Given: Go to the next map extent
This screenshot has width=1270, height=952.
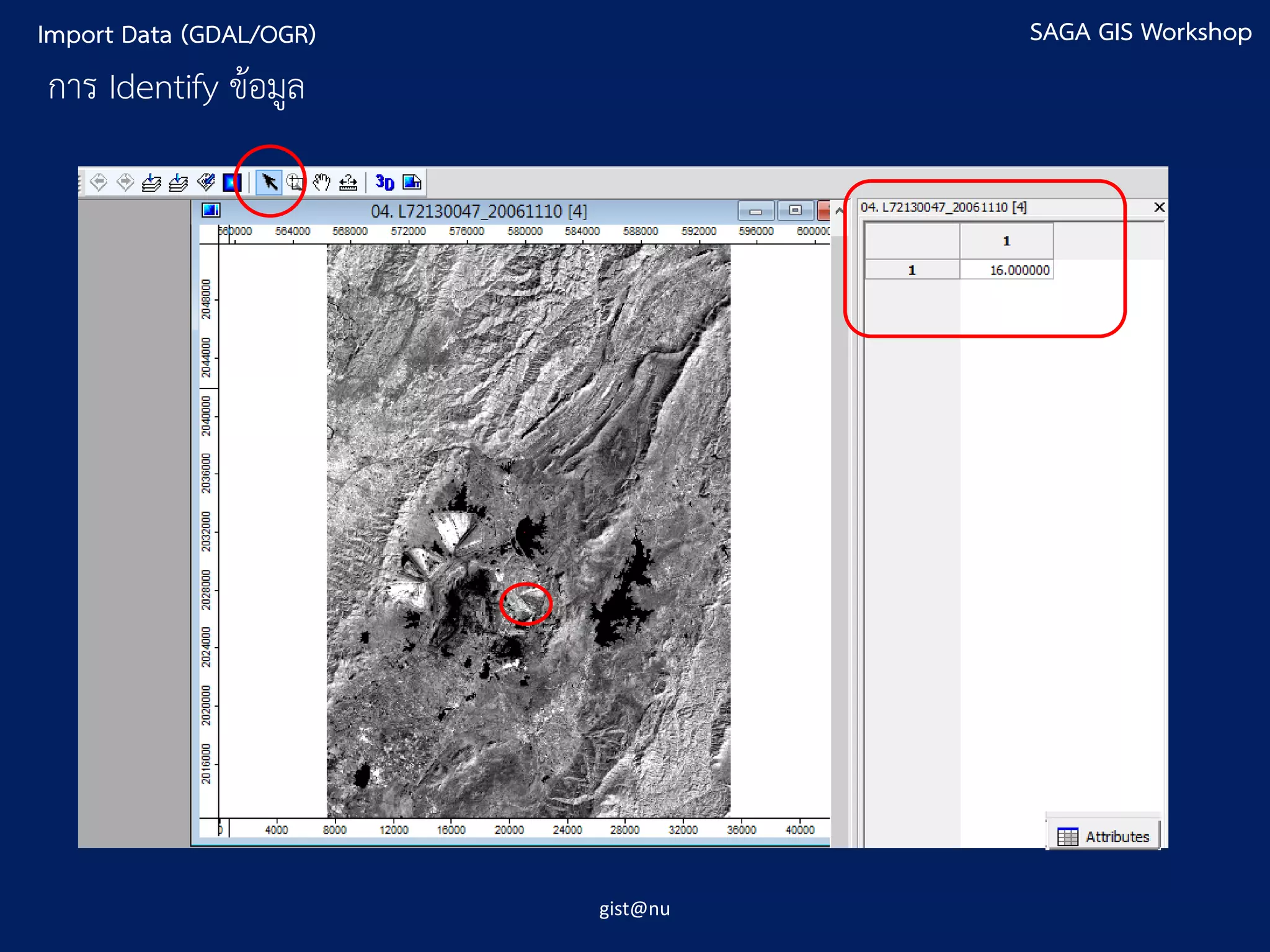Looking at the screenshot, I should pyautogui.click(x=125, y=183).
